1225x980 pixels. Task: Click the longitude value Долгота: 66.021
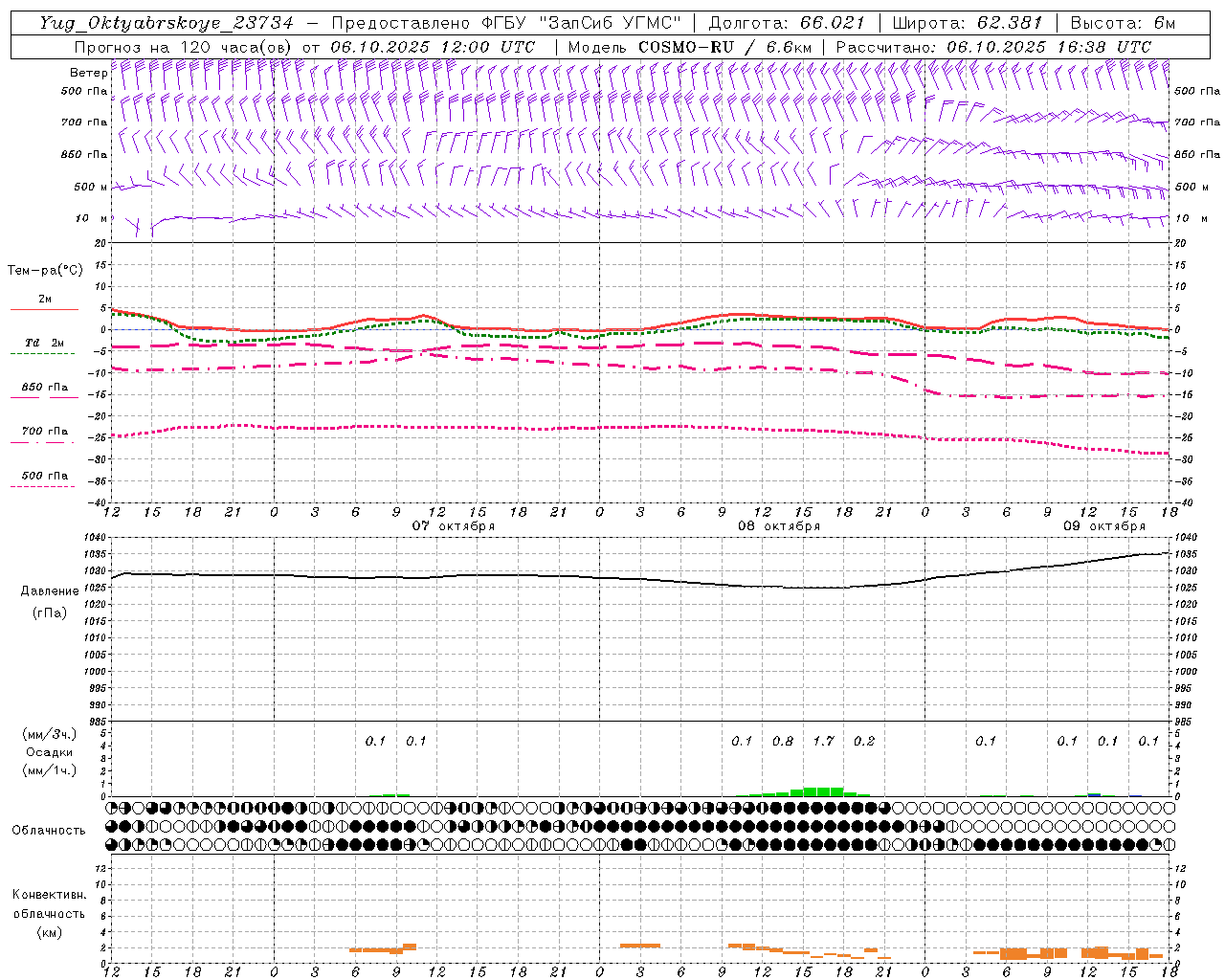pos(787,23)
